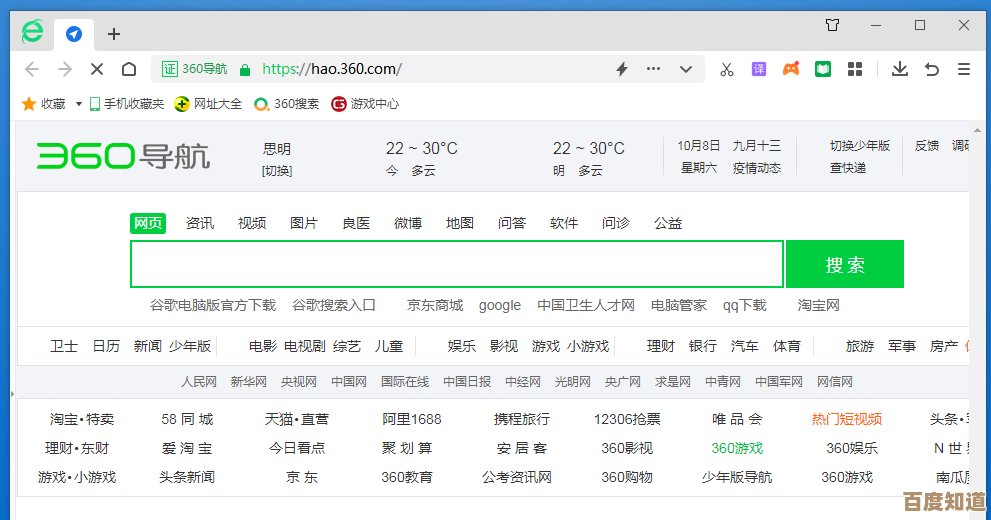Toggle 切换少年版 youth mode link
The width and height of the screenshot is (991, 520).
point(859,146)
